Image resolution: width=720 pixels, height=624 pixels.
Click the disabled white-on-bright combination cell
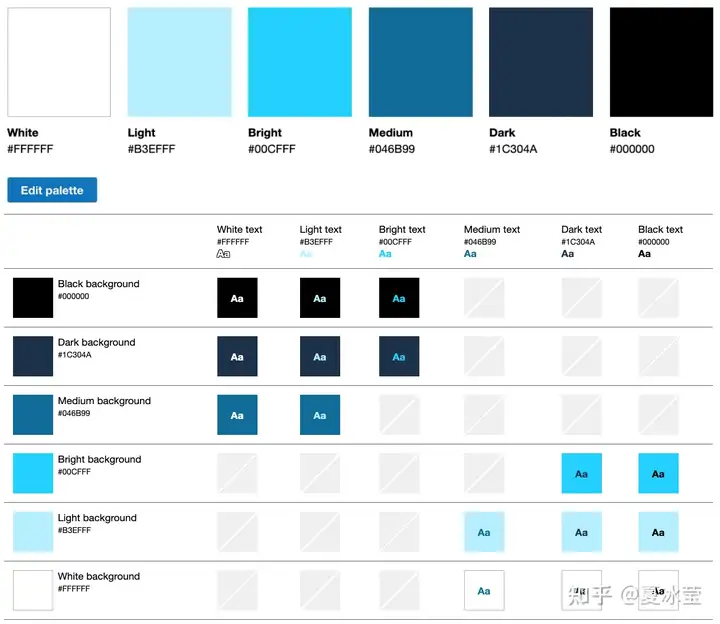237,473
